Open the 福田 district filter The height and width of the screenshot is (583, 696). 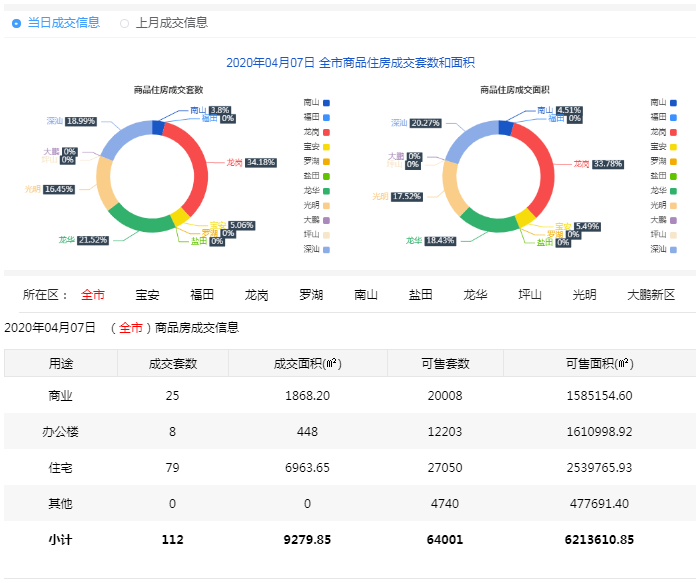(202, 295)
